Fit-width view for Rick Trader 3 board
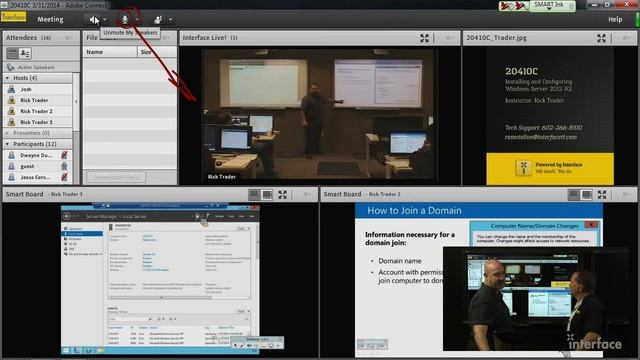The height and width of the screenshot is (360, 640). 254,195
